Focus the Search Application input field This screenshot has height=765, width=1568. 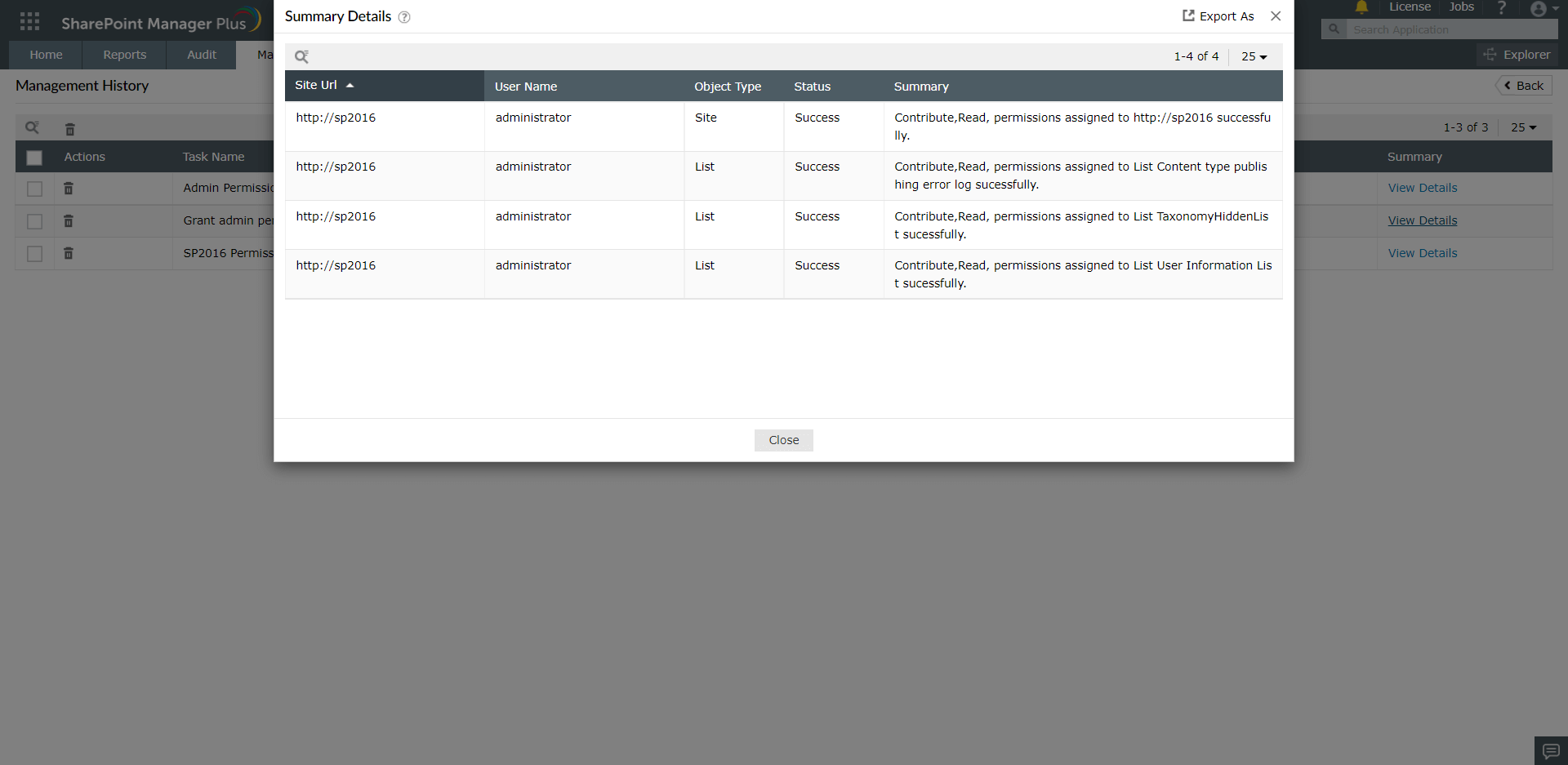1452,29
